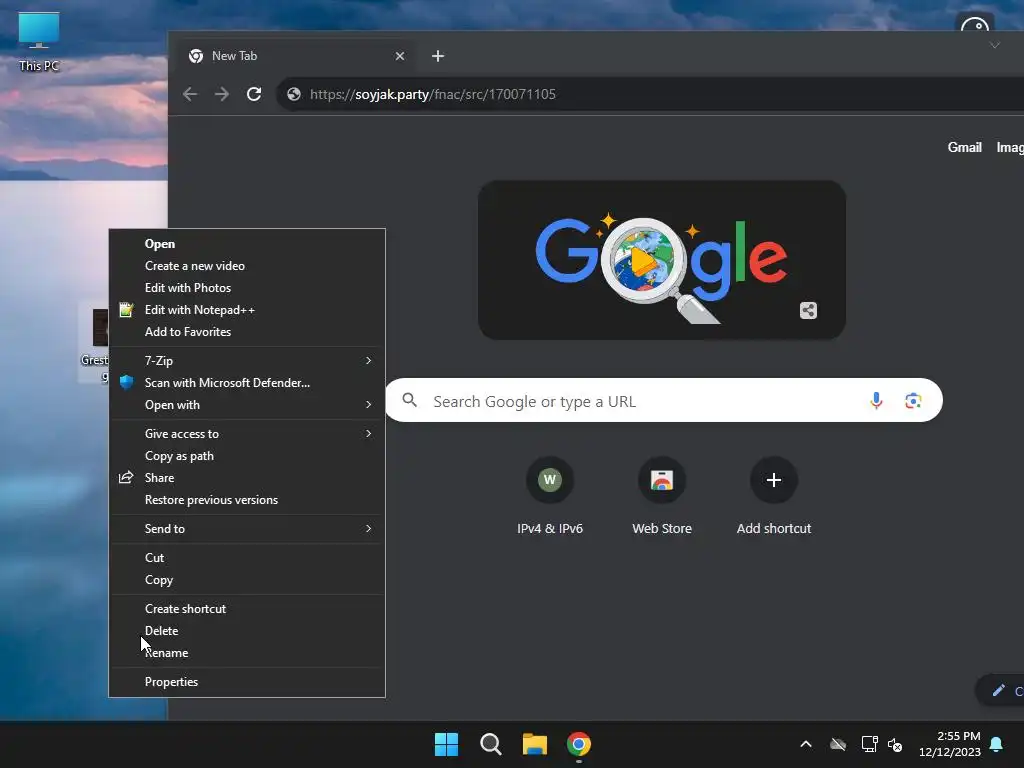Choose Edit with Notepad++
Viewport: 1024px width, 768px height.
tap(247, 310)
